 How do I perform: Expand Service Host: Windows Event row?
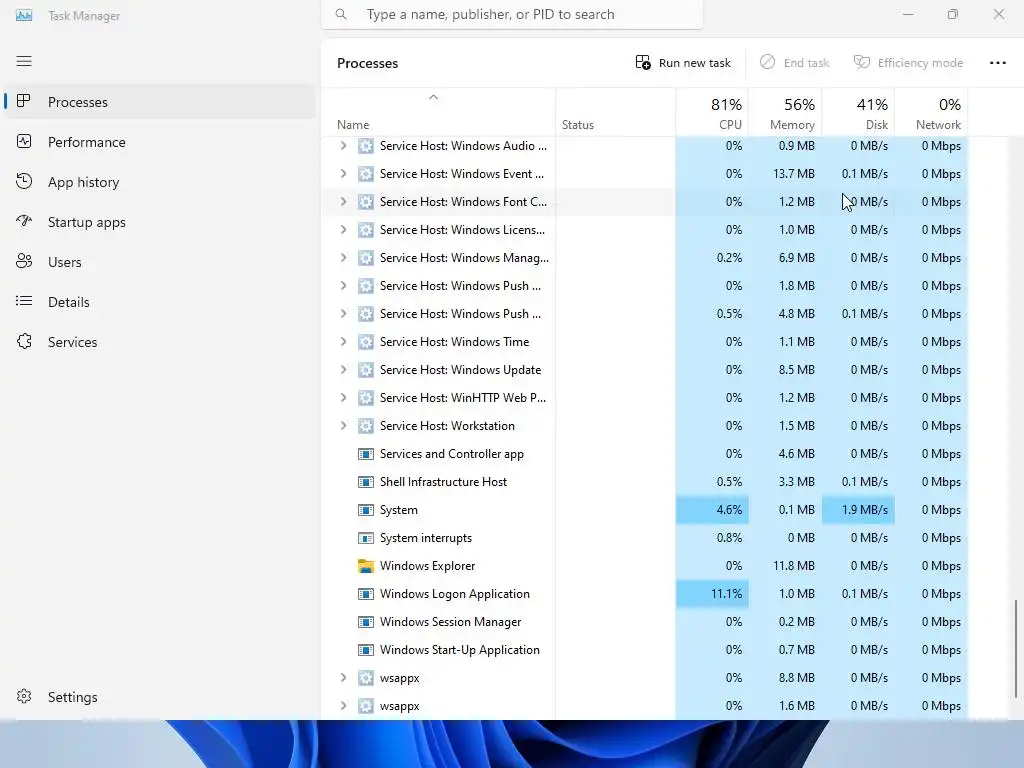pyautogui.click(x=344, y=174)
